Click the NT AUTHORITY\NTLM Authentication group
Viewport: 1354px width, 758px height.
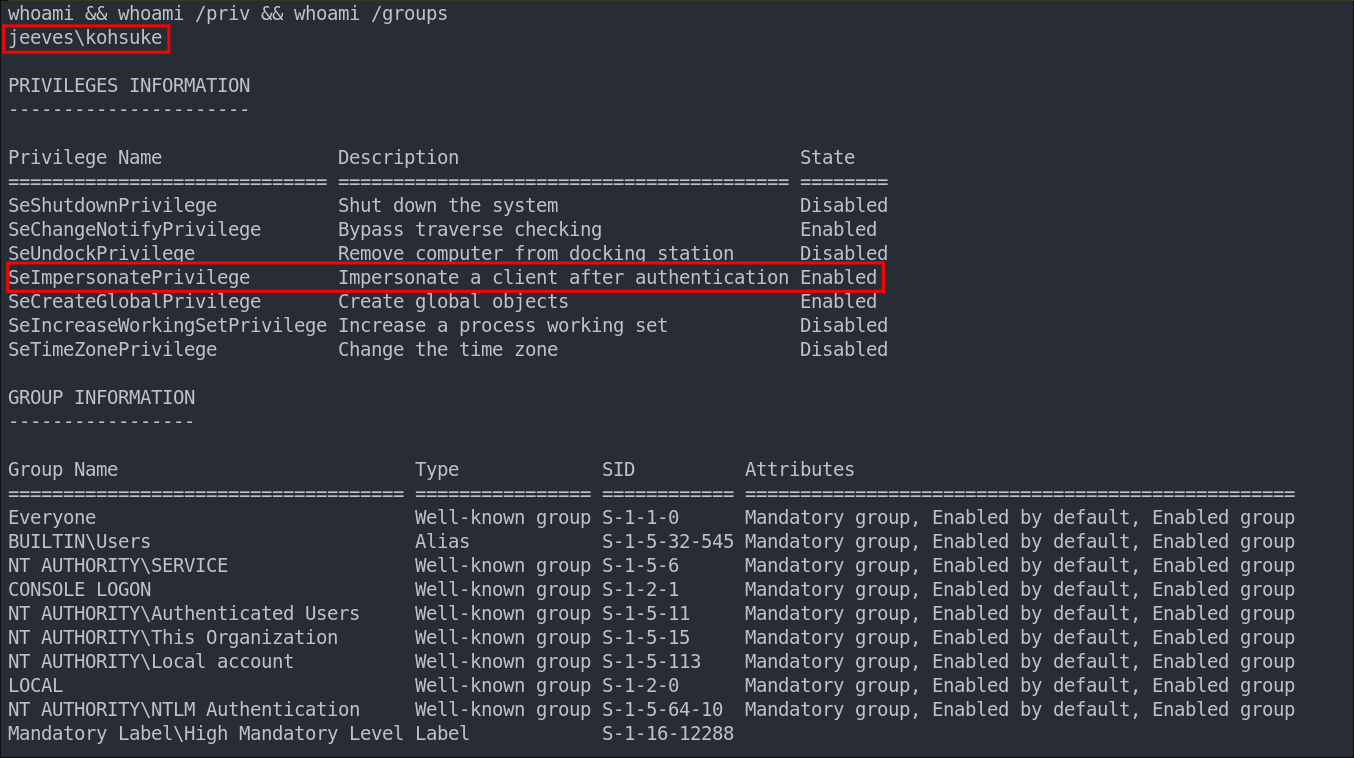[184, 710]
